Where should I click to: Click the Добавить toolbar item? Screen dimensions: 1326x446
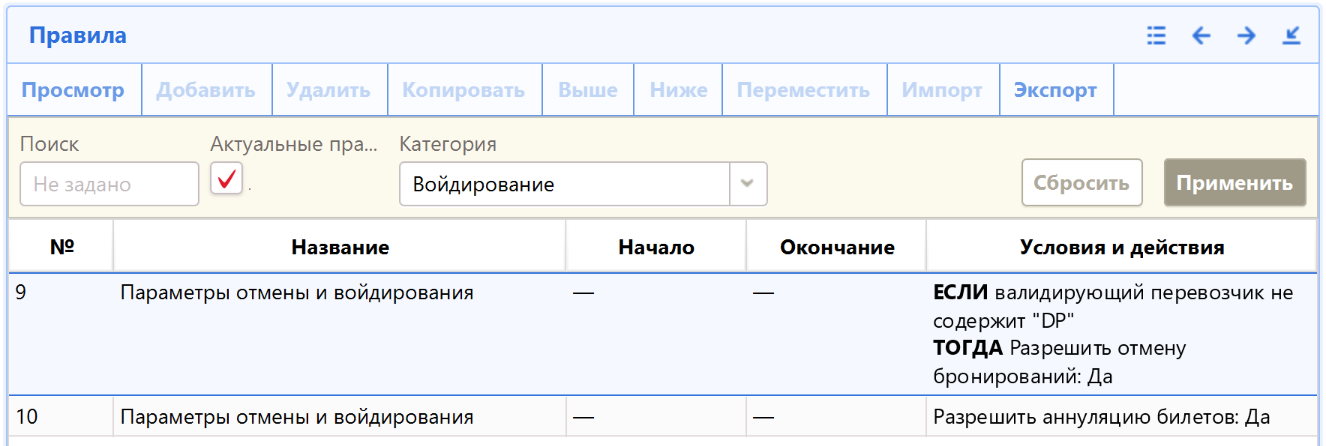205,90
